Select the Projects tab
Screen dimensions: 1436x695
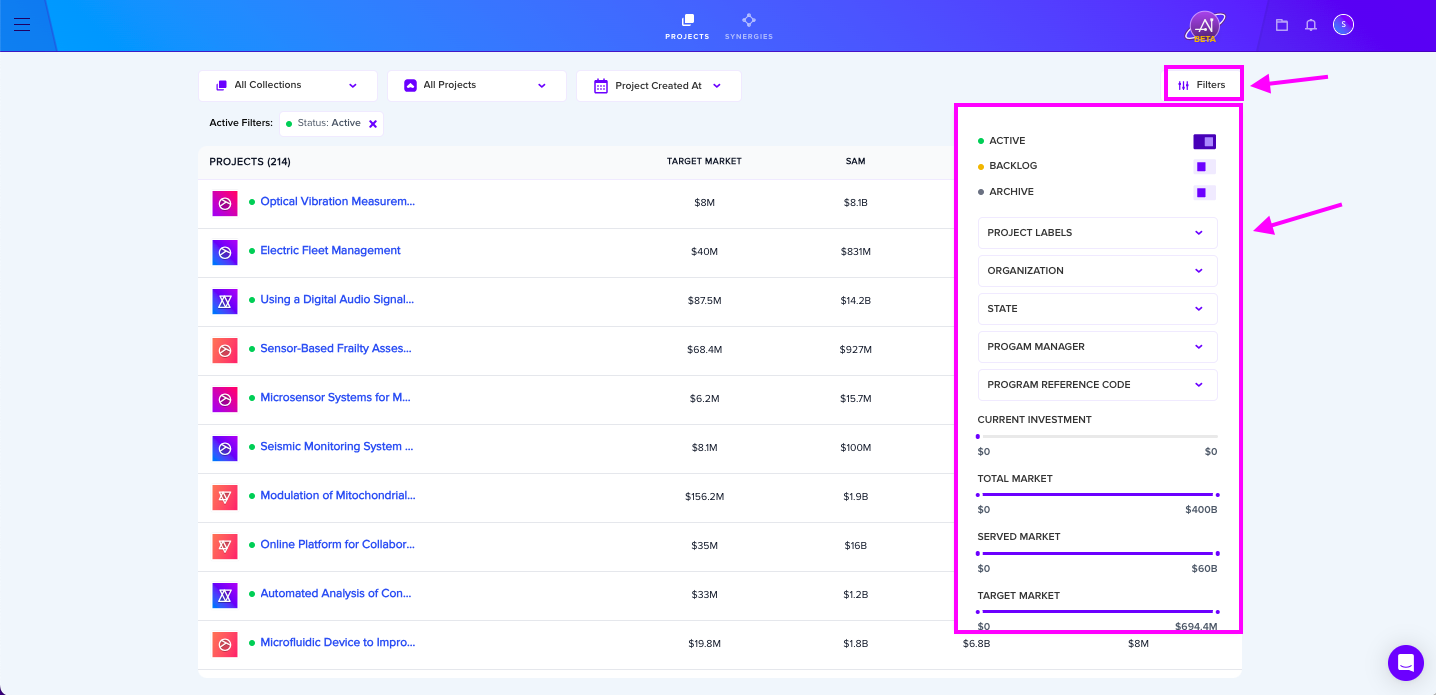click(x=687, y=27)
